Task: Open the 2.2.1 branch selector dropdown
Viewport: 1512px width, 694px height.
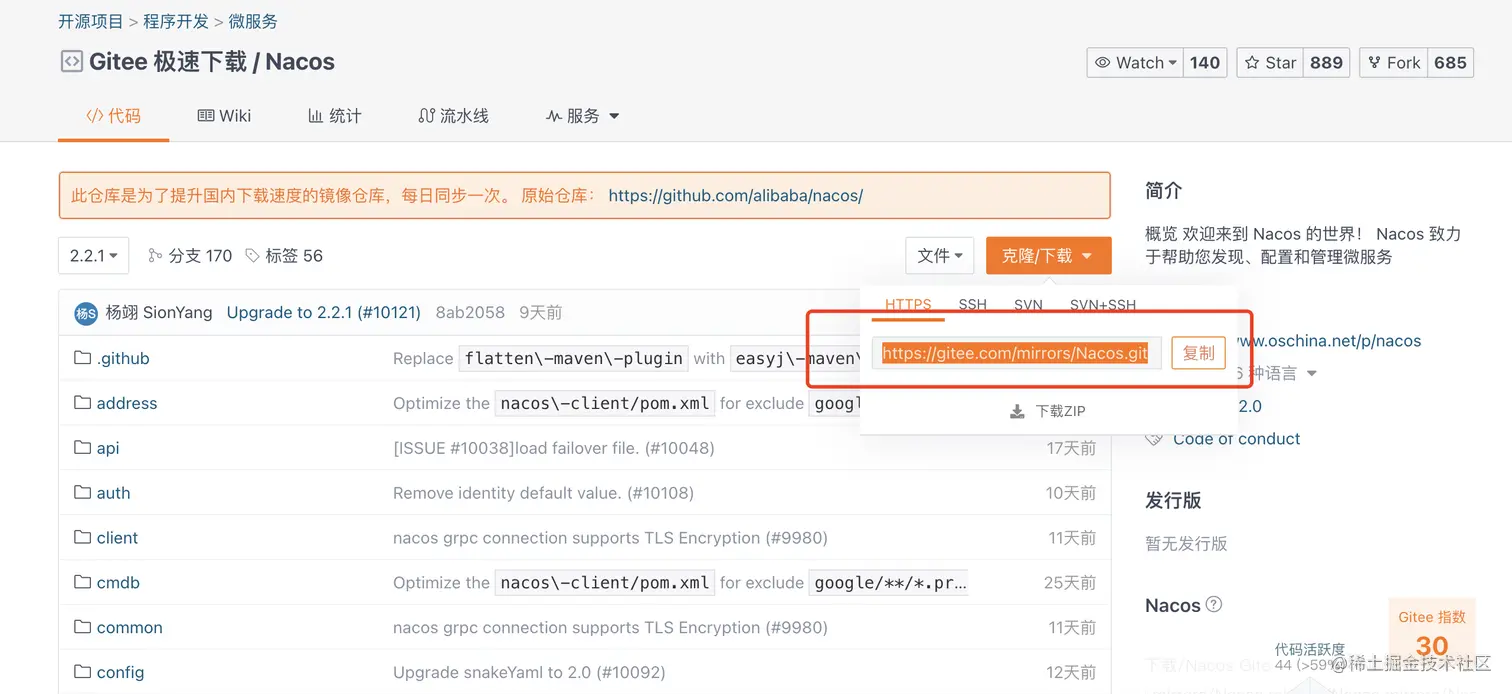Action: [93, 255]
